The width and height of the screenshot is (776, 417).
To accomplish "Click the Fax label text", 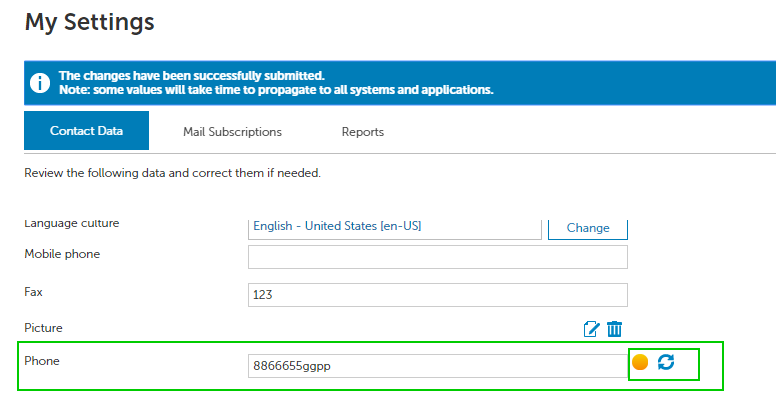I will [x=34, y=292].
